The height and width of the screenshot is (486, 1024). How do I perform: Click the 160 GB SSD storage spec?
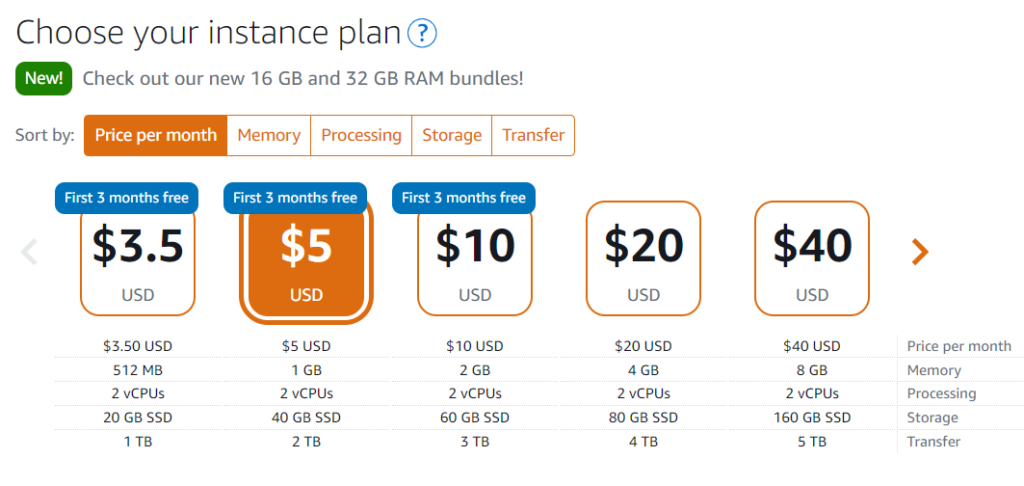[812, 418]
